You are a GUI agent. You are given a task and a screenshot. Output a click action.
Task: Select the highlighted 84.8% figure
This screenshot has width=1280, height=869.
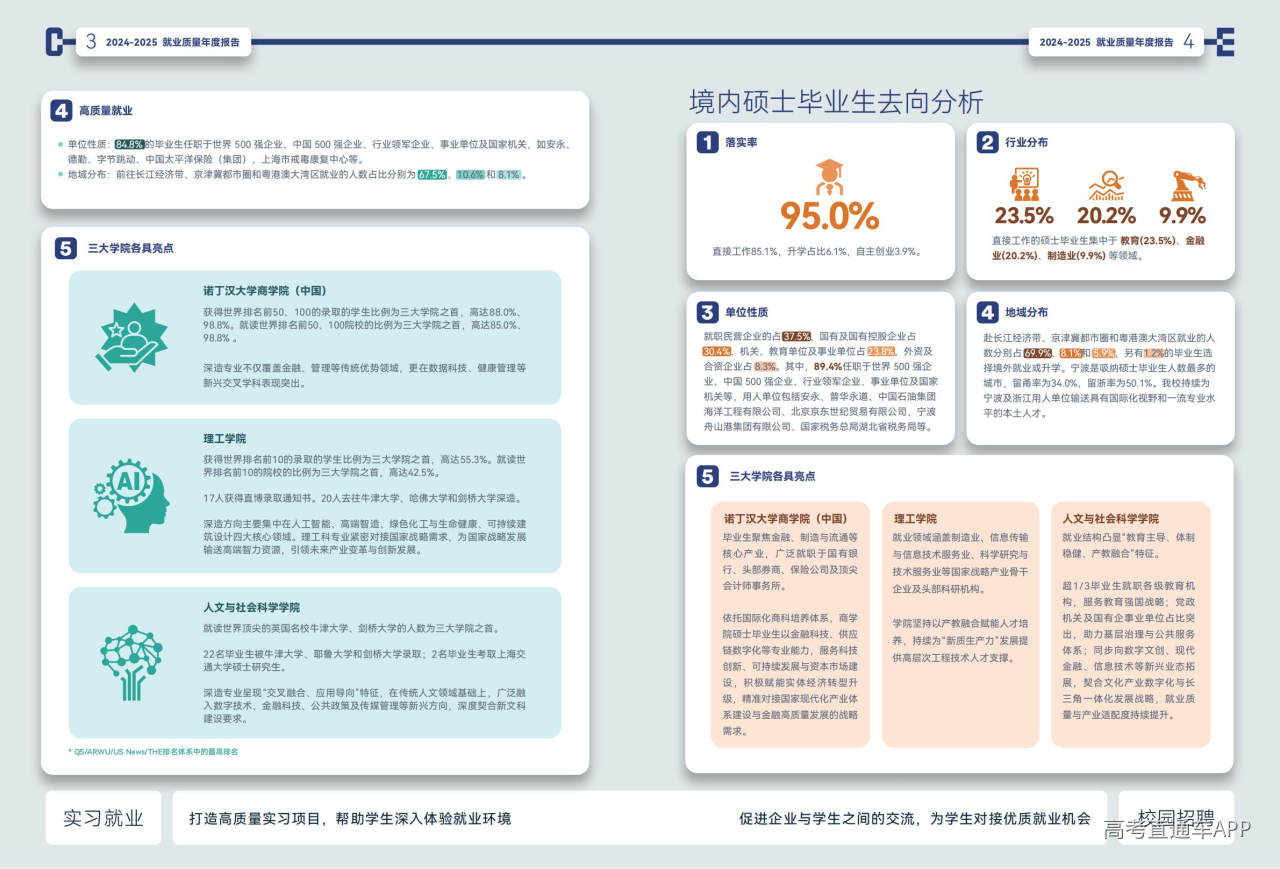click(x=130, y=145)
